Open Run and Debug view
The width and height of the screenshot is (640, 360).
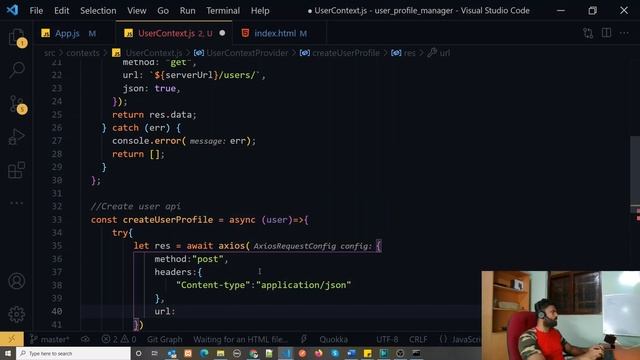[x=17, y=137]
